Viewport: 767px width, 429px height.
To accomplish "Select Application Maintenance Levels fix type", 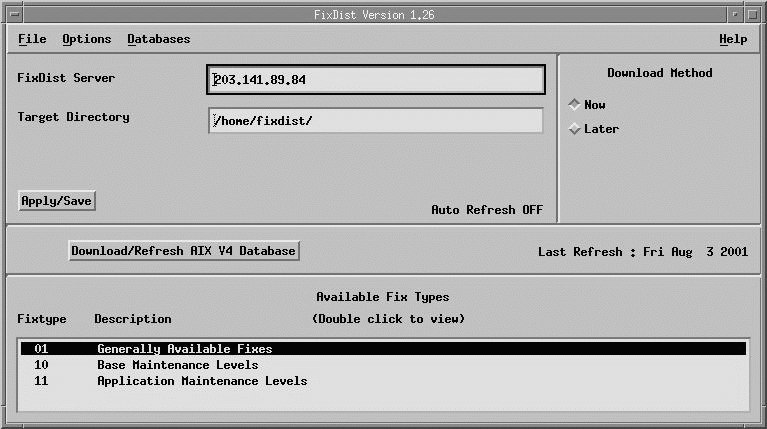I will click(201, 381).
